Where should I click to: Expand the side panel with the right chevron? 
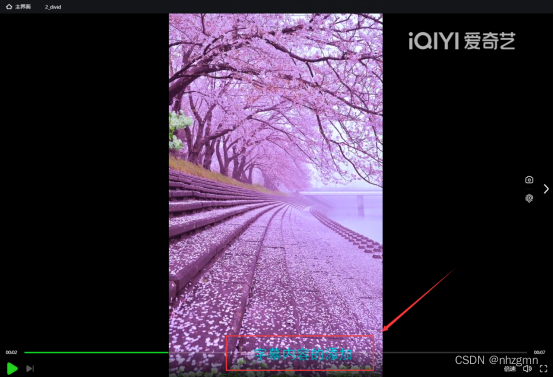(546, 189)
